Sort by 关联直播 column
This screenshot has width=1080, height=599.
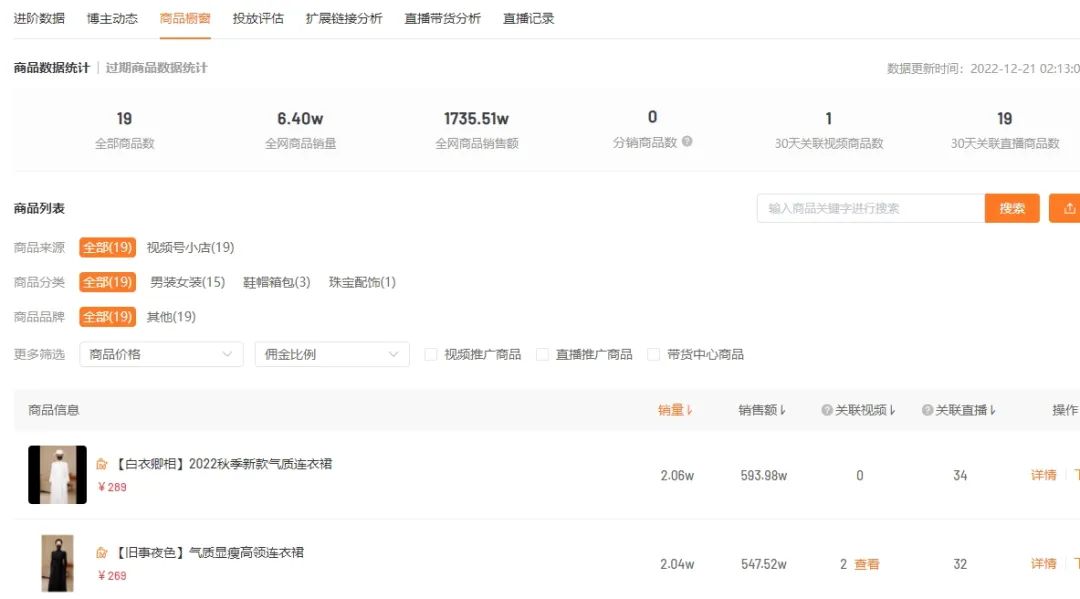click(966, 410)
